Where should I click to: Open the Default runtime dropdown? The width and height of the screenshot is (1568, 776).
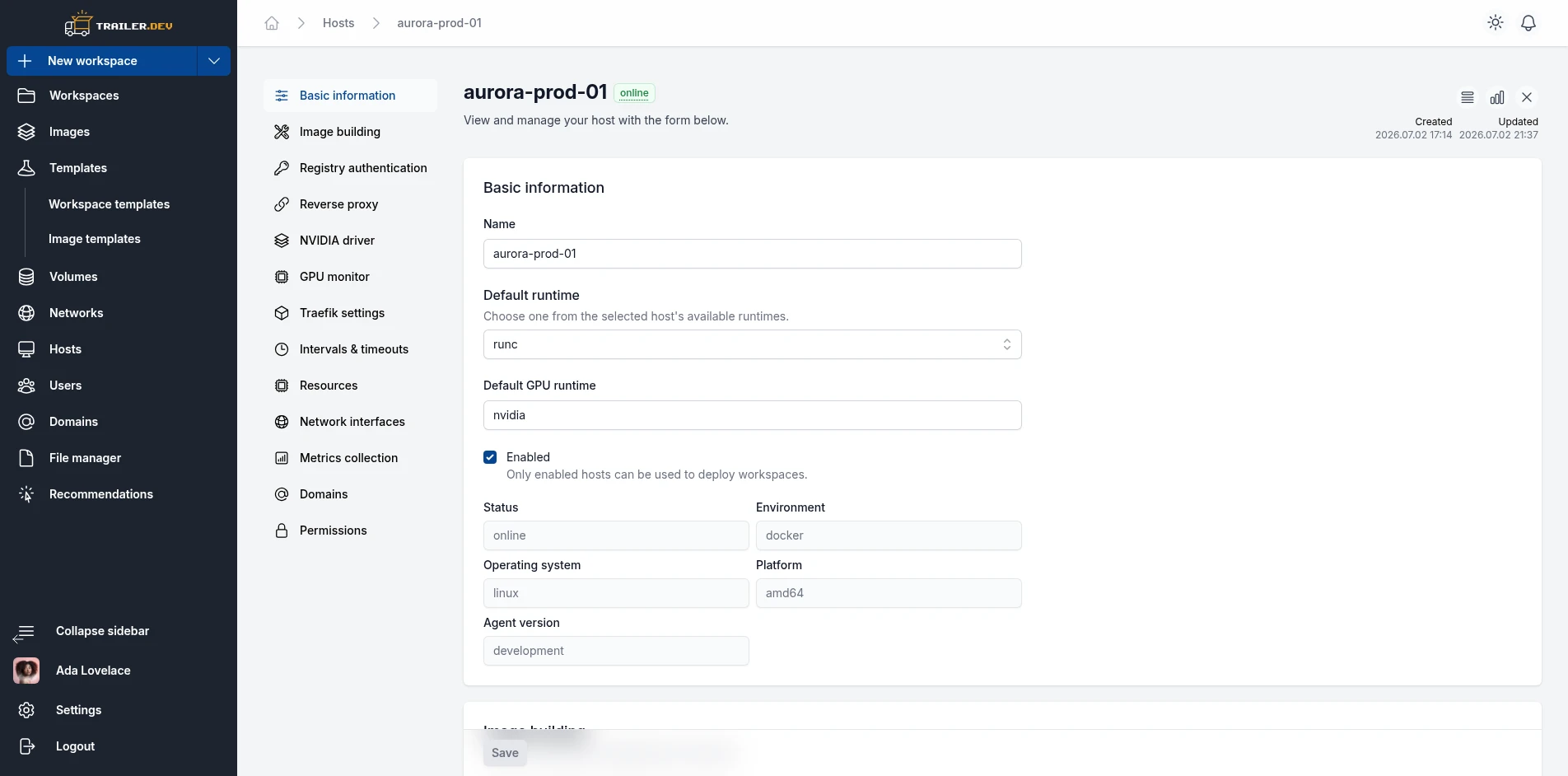[x=753, y=344]
